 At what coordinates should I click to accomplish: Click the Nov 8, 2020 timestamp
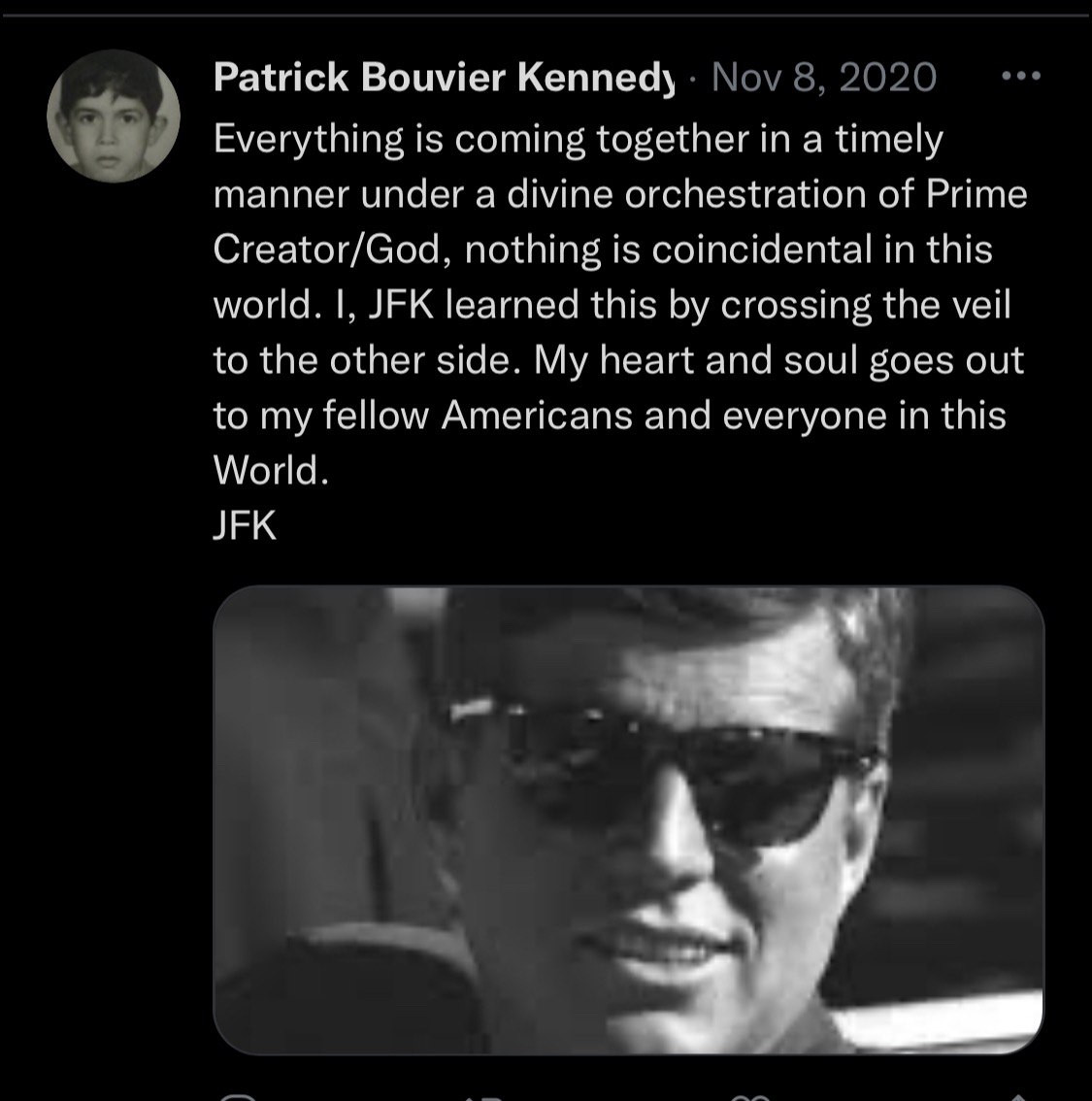click(824, 77)
